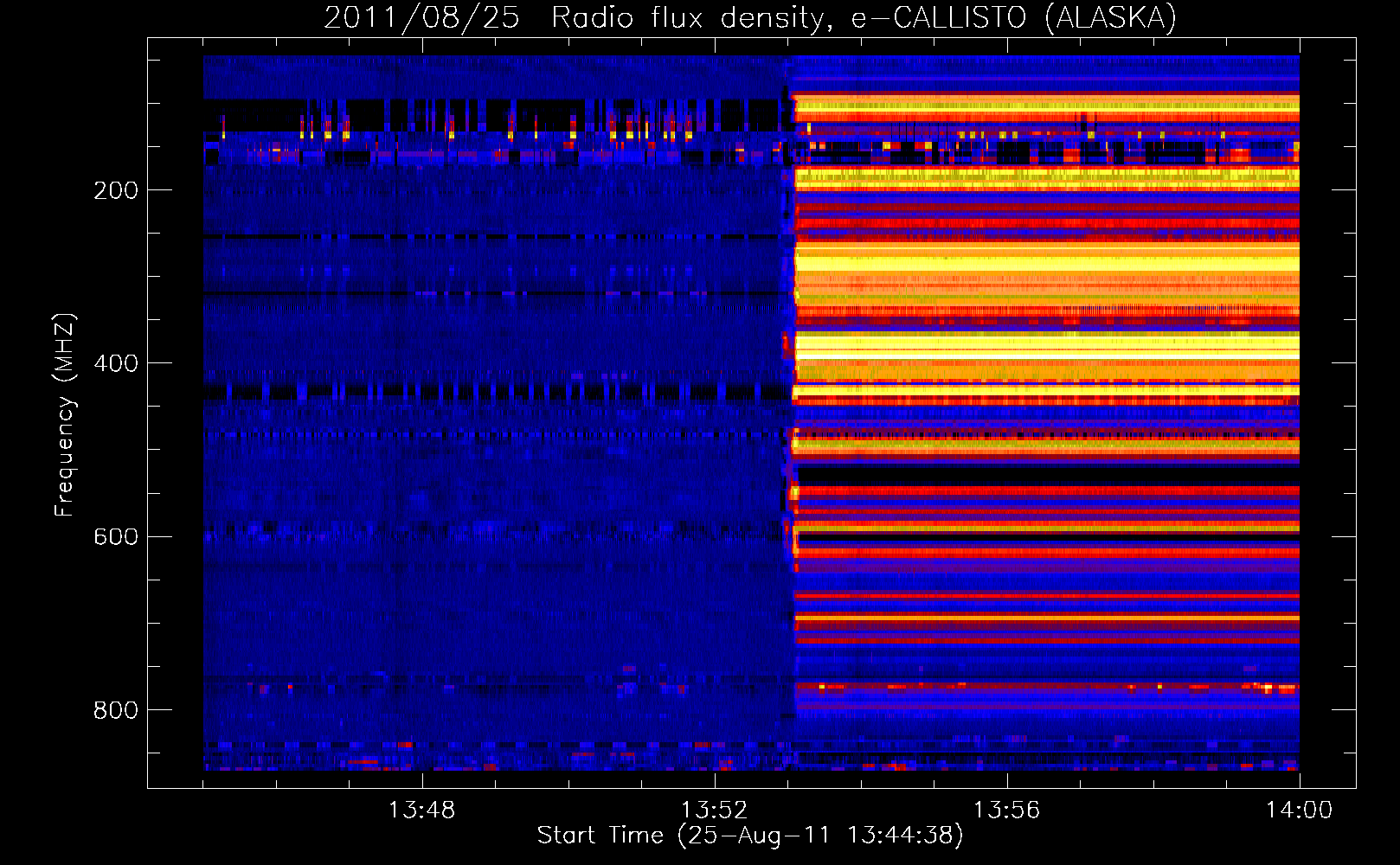Click the 200 frequency tick label

coord(116,190)
